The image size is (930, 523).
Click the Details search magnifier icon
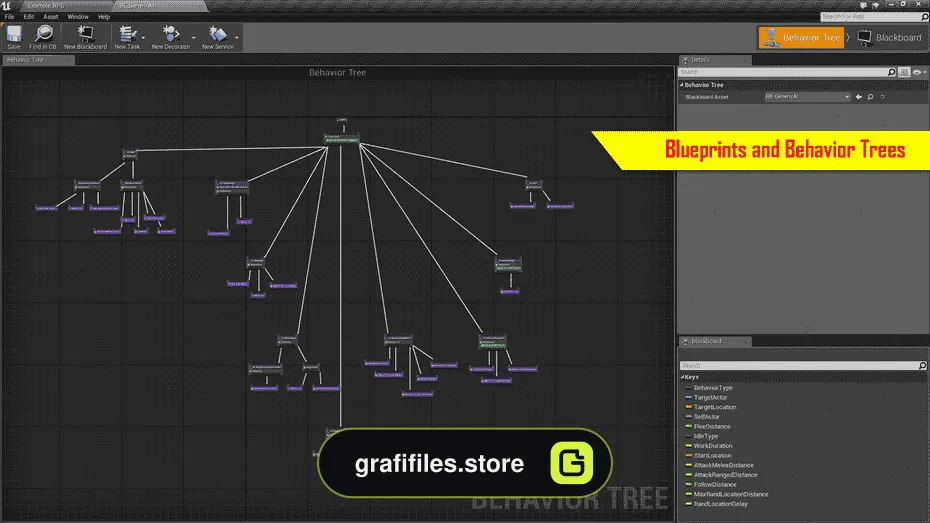pos(891,72)
